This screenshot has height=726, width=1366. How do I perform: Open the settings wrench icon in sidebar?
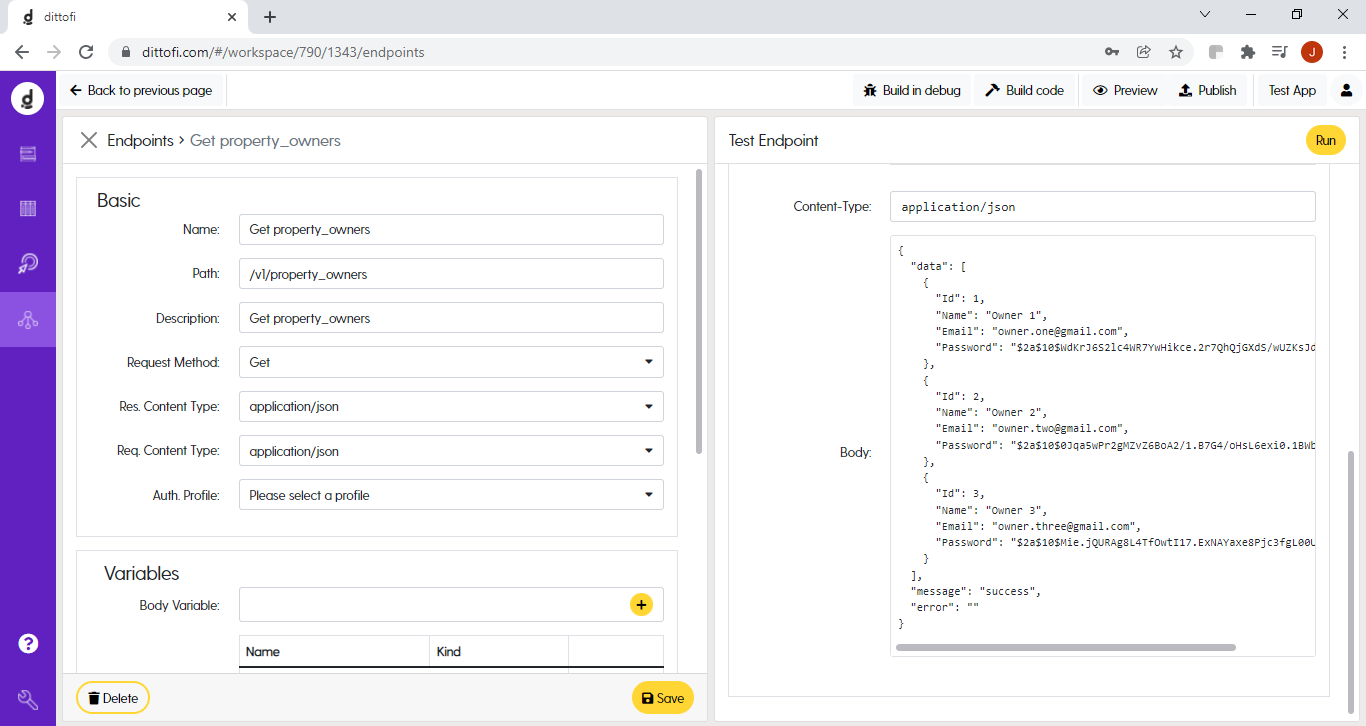[x=28, y=700]
